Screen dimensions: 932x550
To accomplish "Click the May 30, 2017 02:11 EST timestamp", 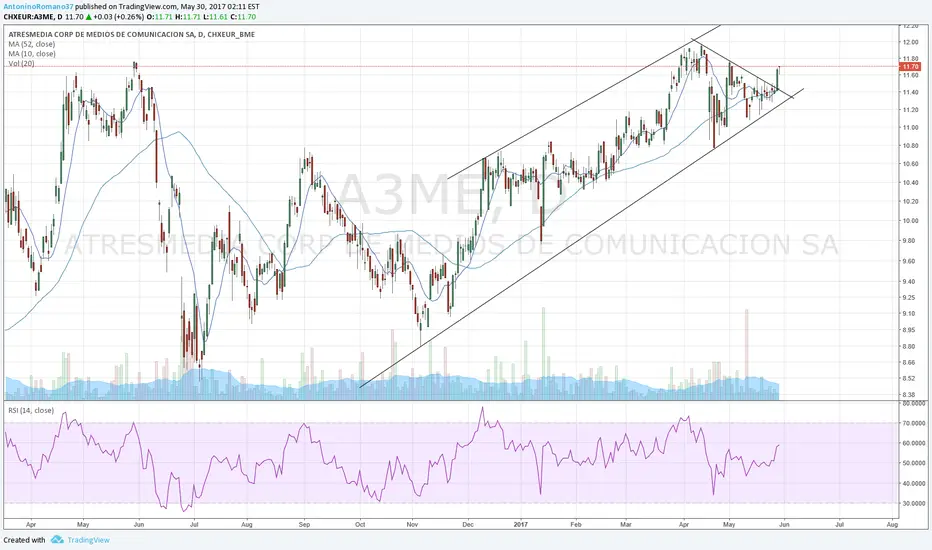I will point(221,7).
